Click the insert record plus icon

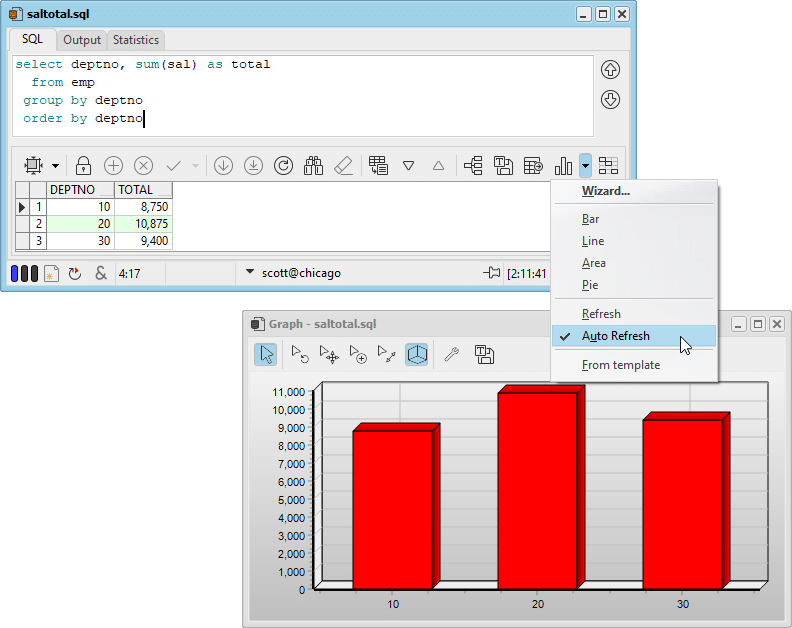point(113,165)
